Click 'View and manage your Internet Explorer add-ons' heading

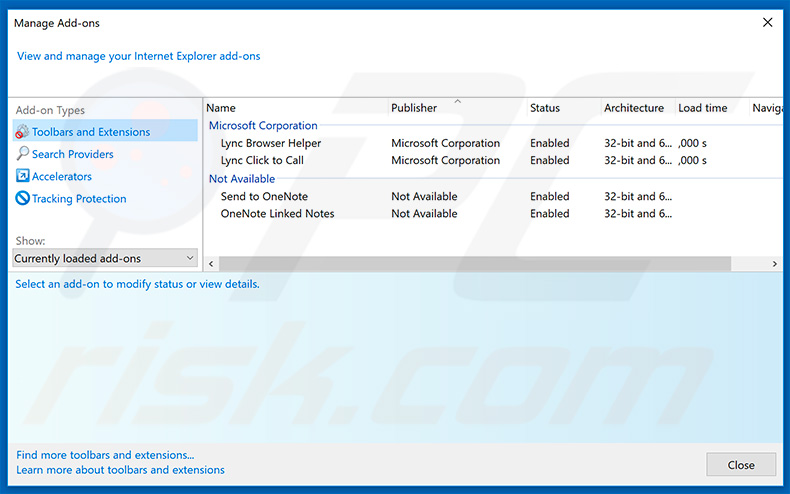(x=139, y=56)
